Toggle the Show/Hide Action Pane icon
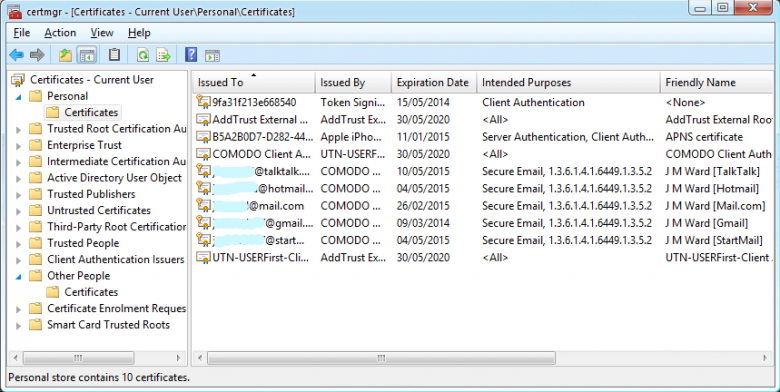 tap(212, 55)
